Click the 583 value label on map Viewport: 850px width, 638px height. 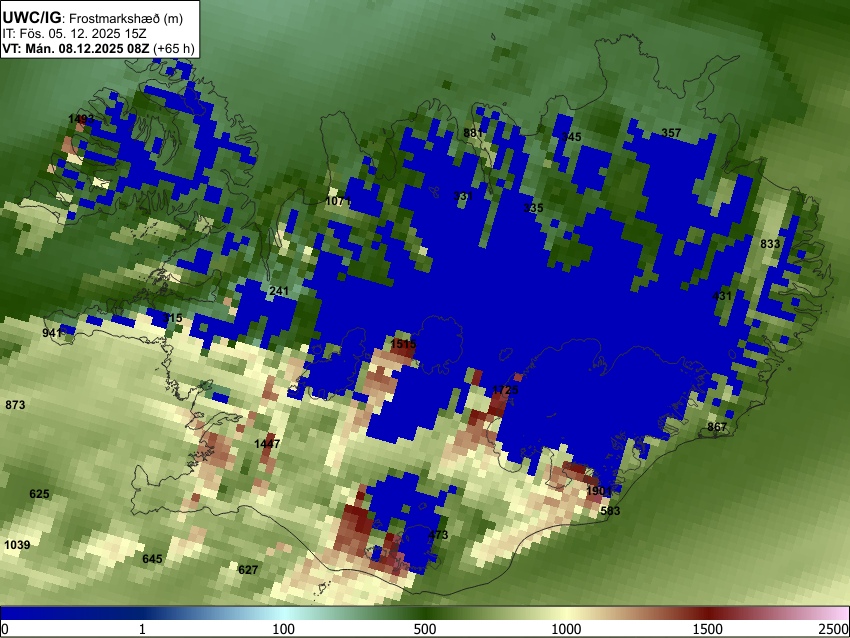pyautogui.click(x=610, y=511)
